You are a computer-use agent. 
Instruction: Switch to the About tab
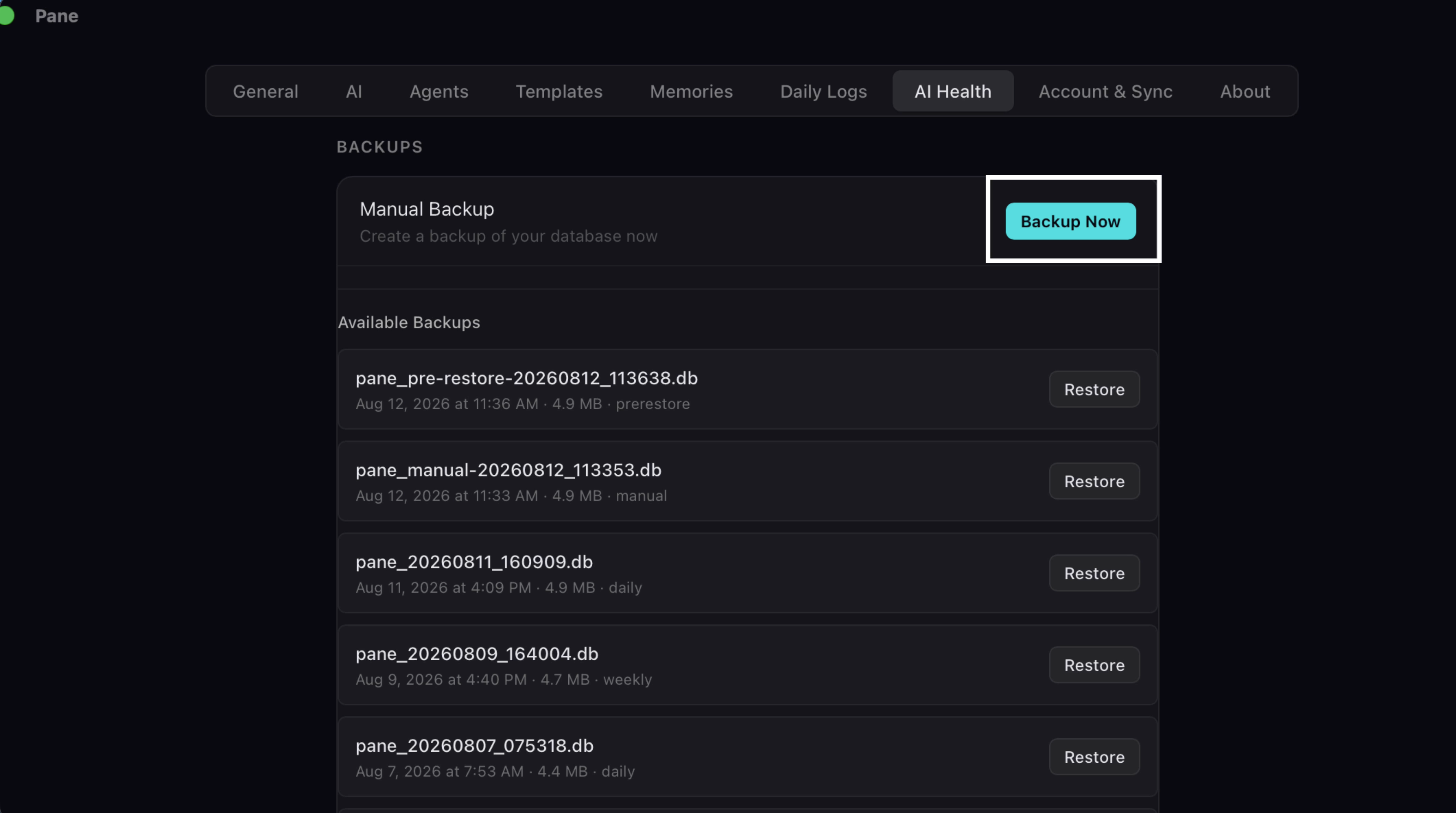[1244, 91]
